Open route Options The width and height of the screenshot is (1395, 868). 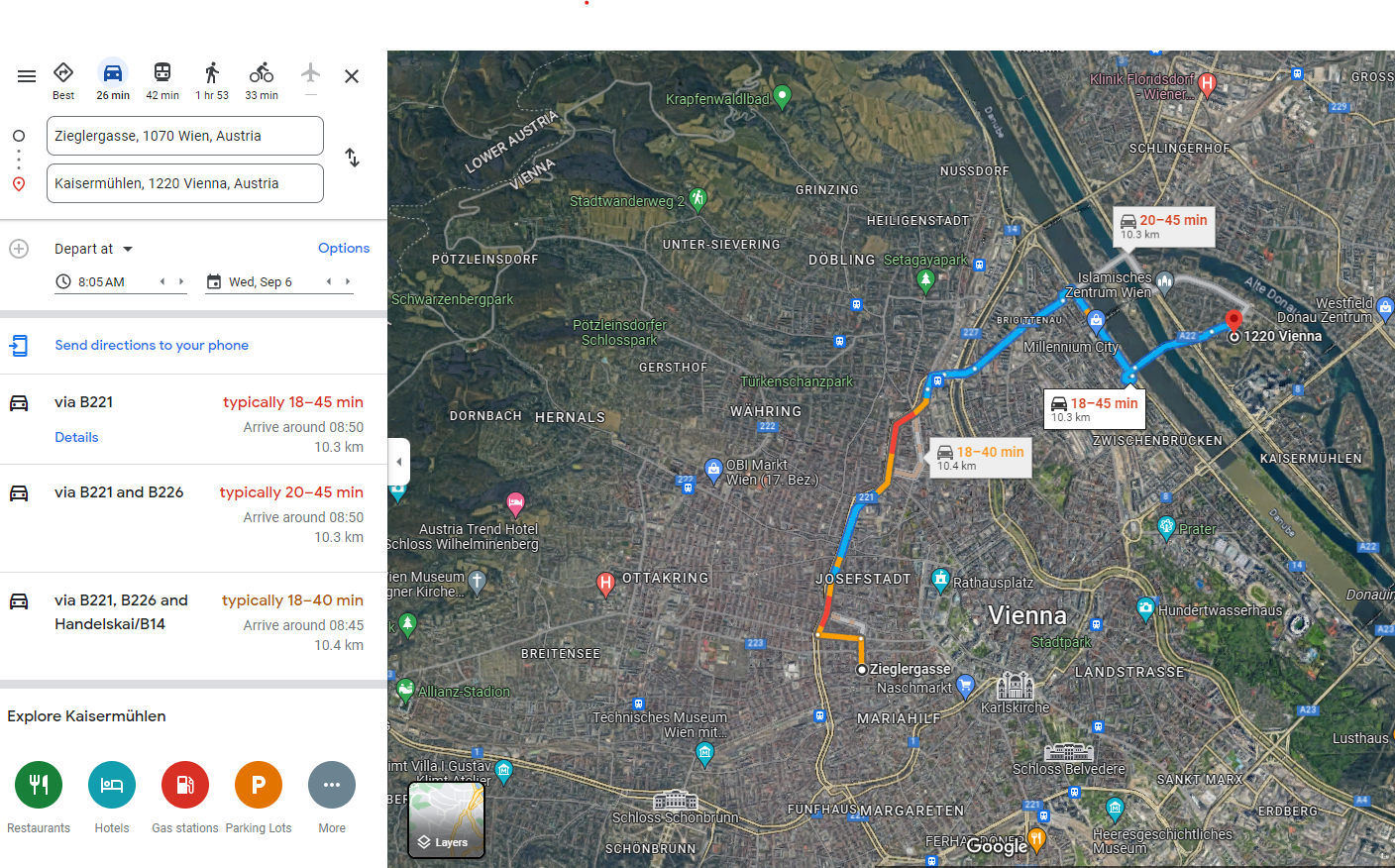click(x=343, y=249)
